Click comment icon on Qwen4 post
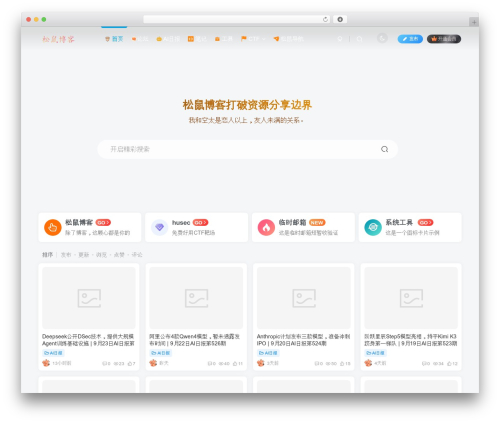This screenshot has width=500, height=423. [210, 363]
